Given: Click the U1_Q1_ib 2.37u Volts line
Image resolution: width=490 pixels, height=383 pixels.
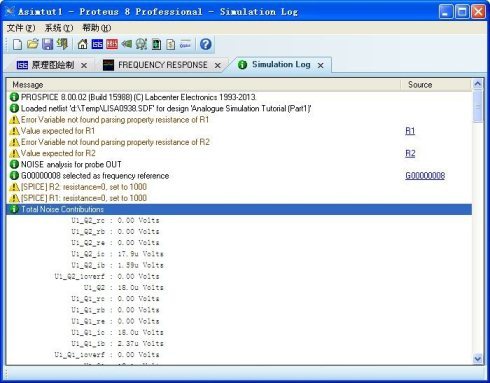Looking at the screenshot, I should pyautogui.click(x=117, y=343).
